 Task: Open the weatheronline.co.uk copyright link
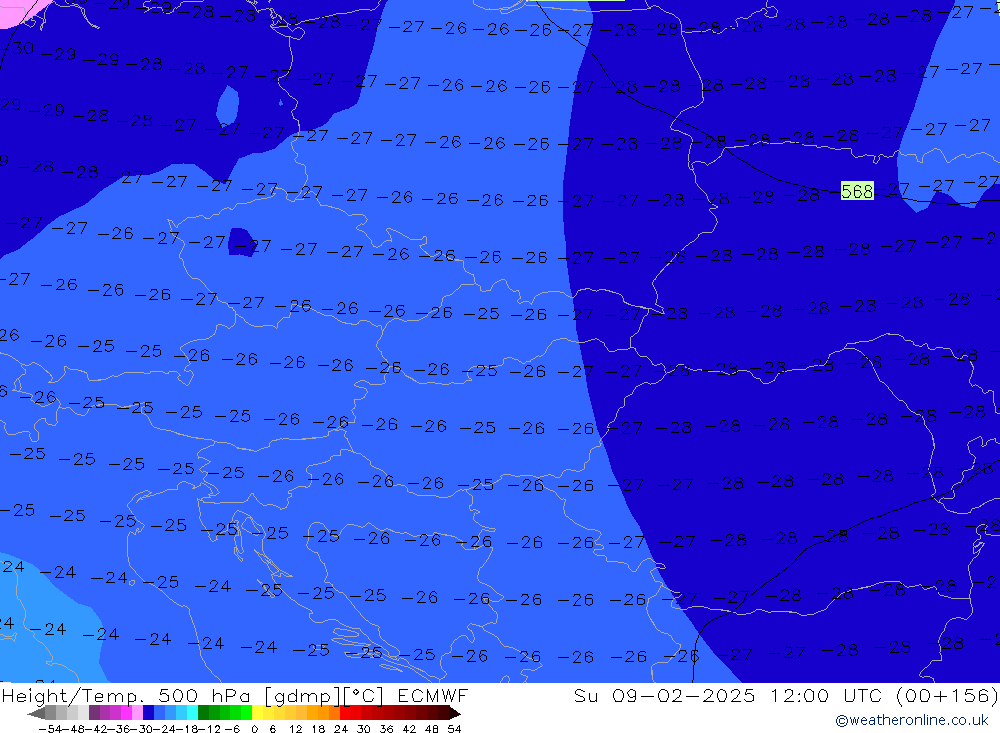pos(911,720)
